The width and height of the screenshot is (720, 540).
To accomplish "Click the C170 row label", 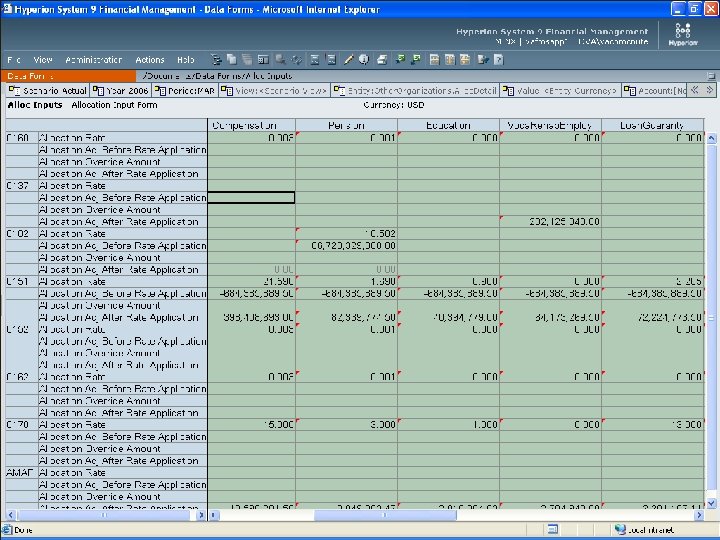I will click(22, 424).
